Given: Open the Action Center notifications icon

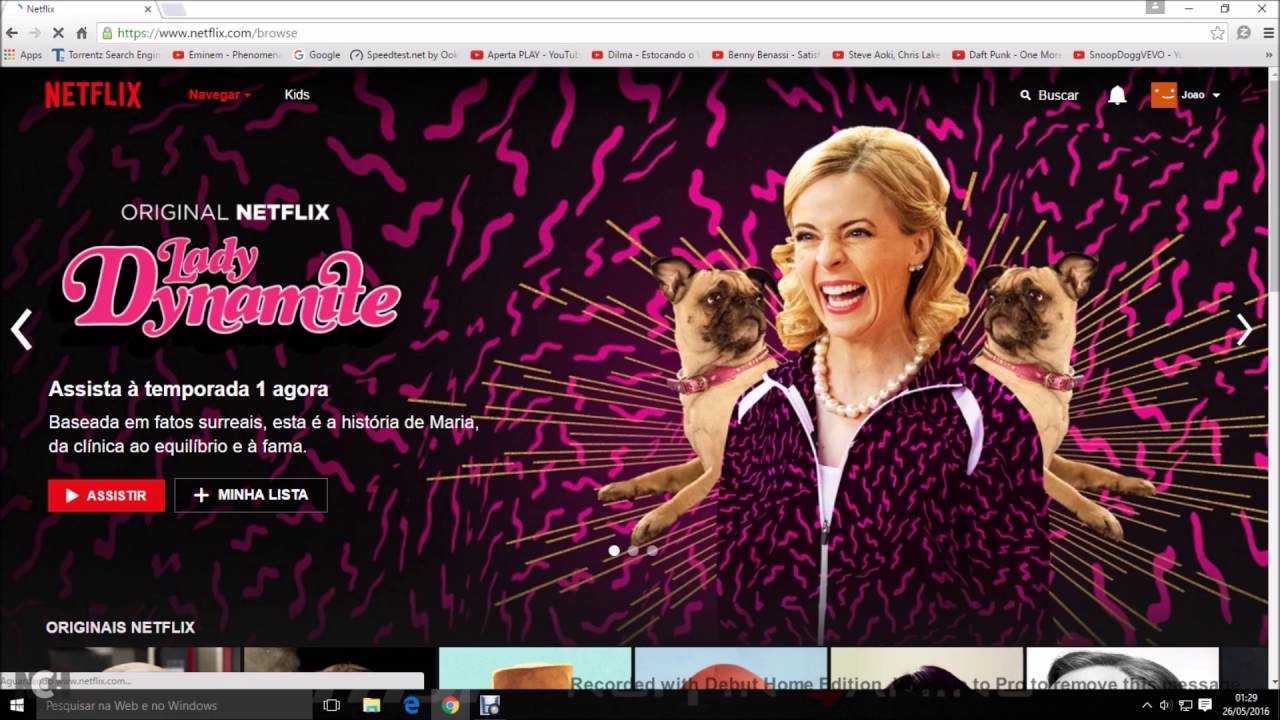Looking at the screenshot, I should (1205, 705).
